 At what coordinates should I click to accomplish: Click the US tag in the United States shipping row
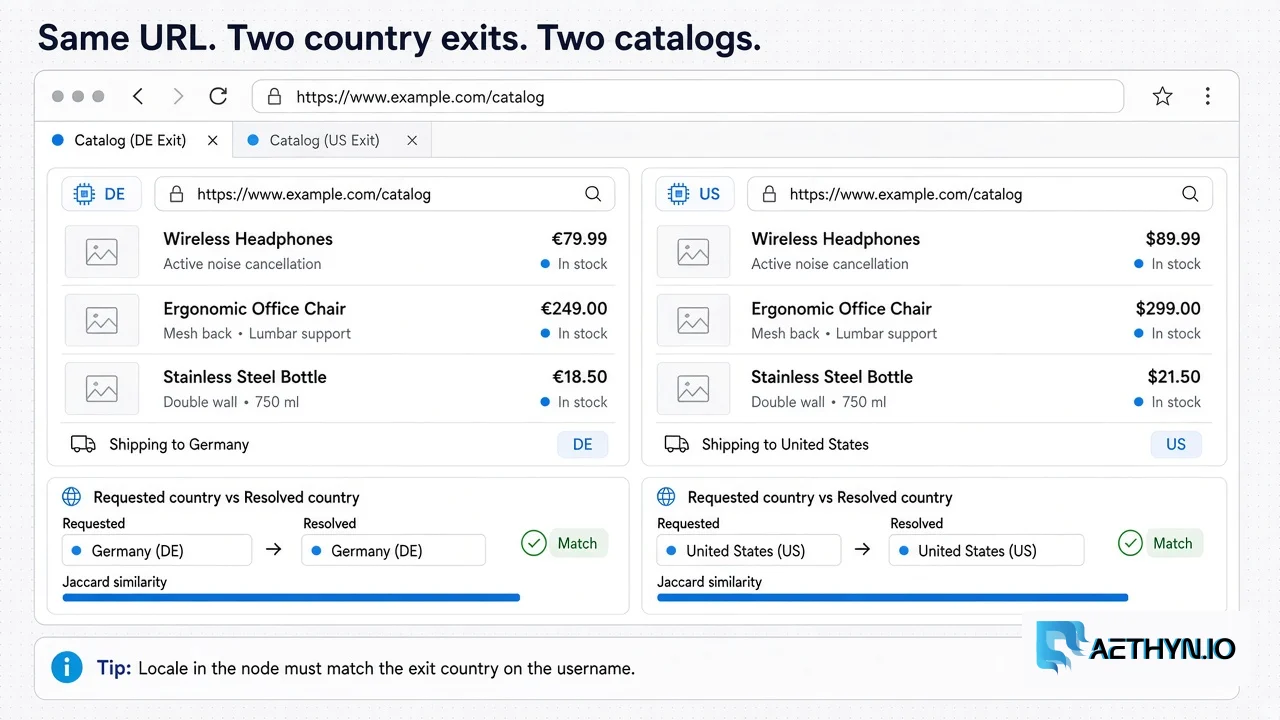click(1176, 444)
